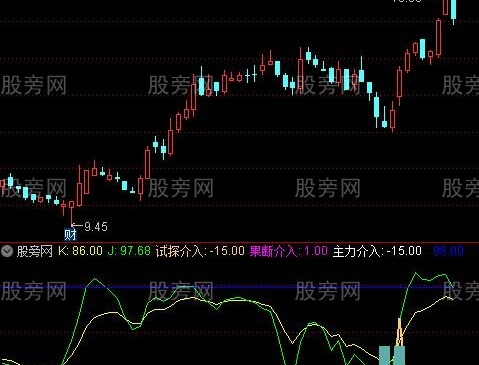Viewport: 479px width, 365px height.
Task: Click the 主力介入: -15.00 readout
Action: coord(377,251)
